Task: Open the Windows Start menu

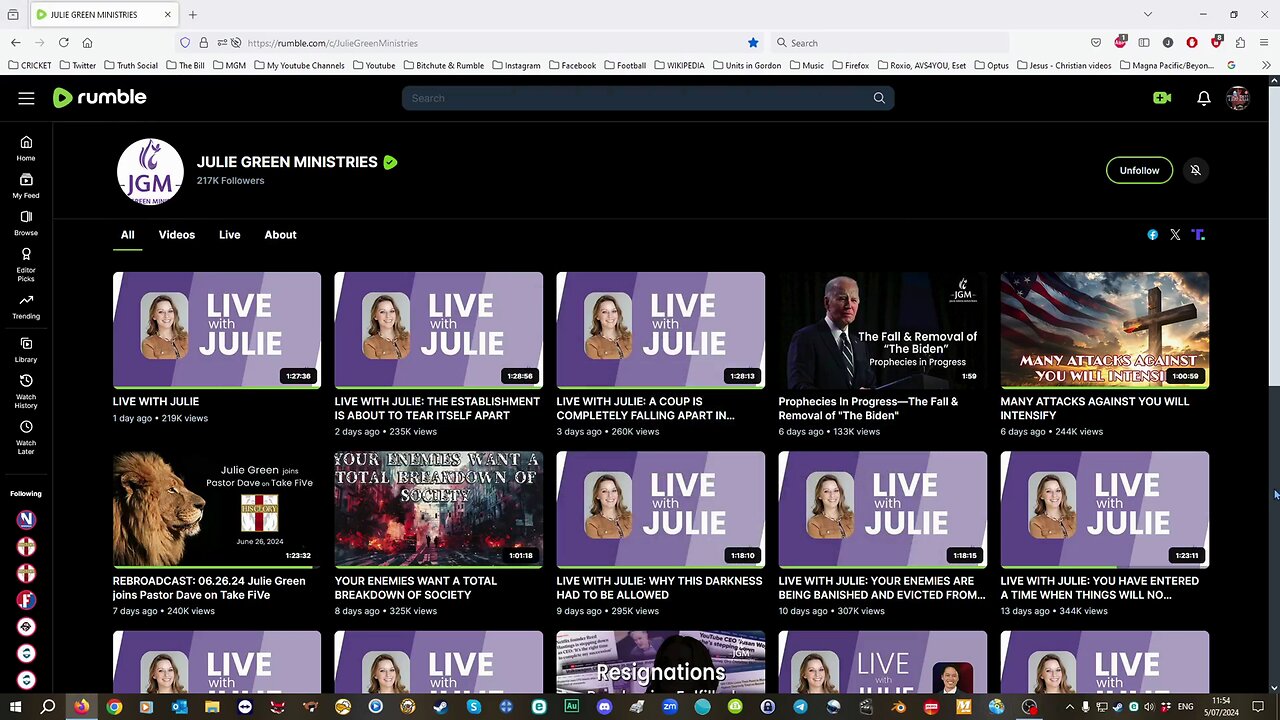Action: click(15, 707)
